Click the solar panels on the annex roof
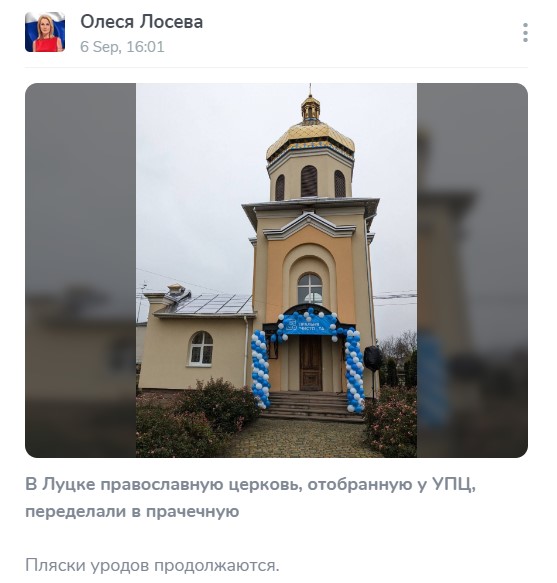 pos(215,304)
